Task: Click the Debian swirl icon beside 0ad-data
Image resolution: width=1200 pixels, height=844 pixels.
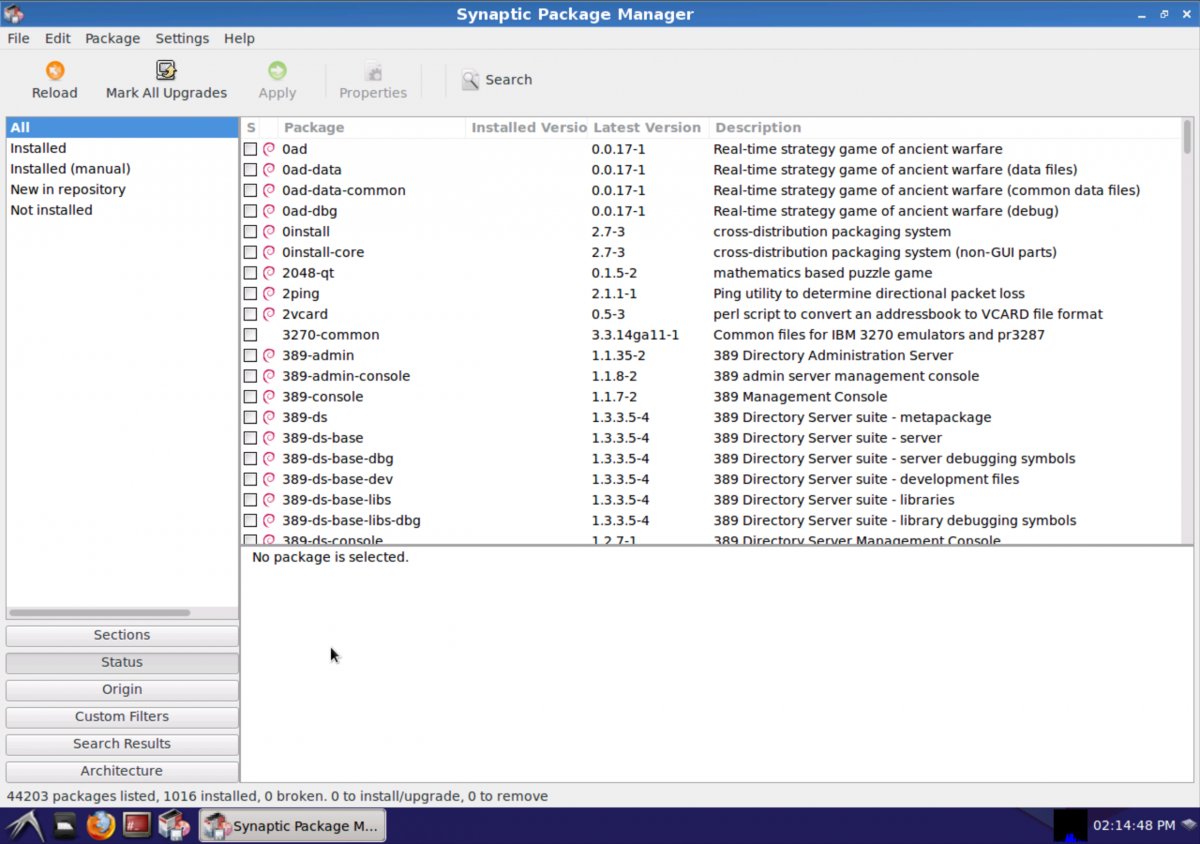Action: [269, 170]
